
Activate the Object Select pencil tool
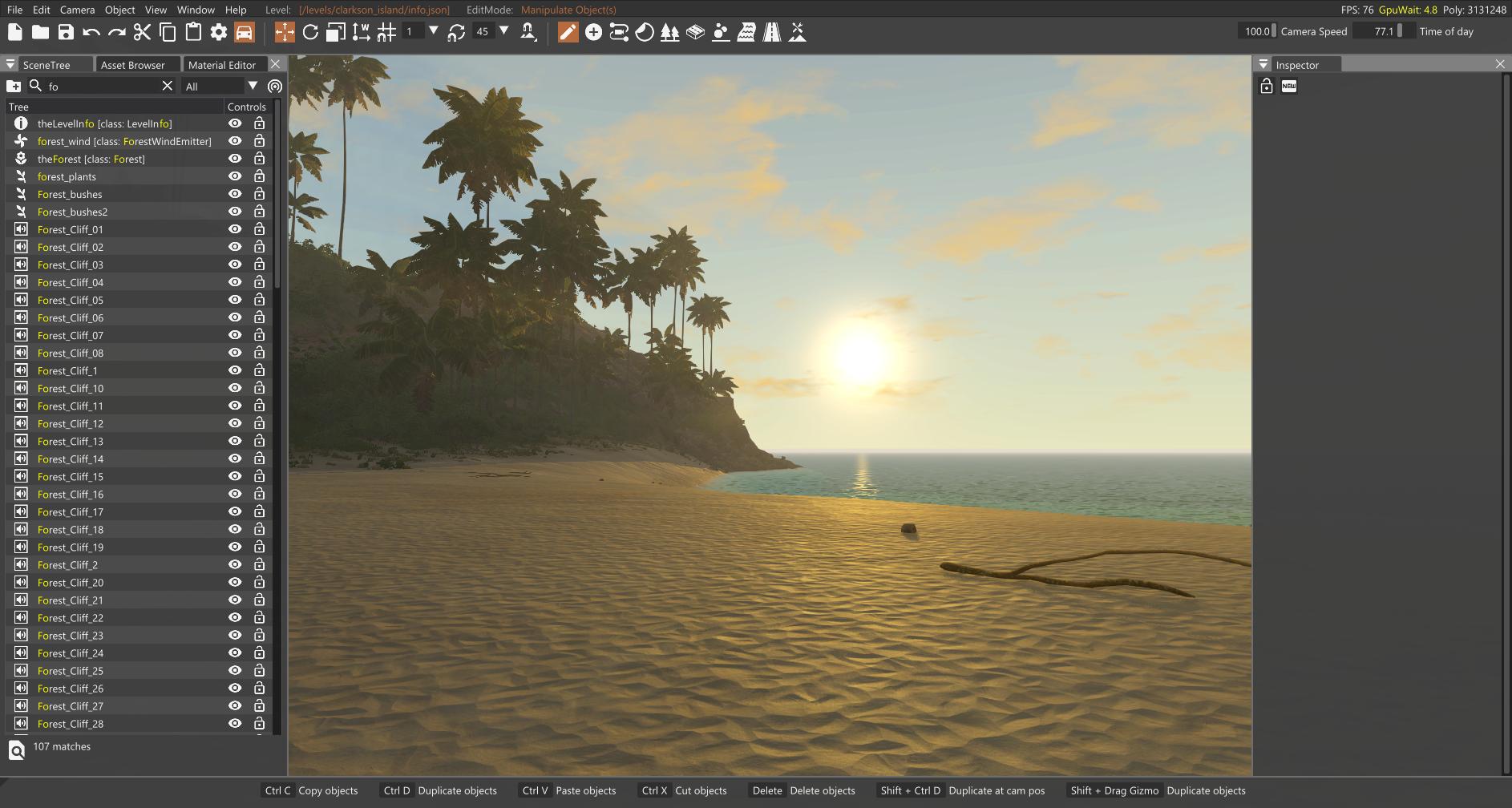pyautogui.click(x=568, y=32)
